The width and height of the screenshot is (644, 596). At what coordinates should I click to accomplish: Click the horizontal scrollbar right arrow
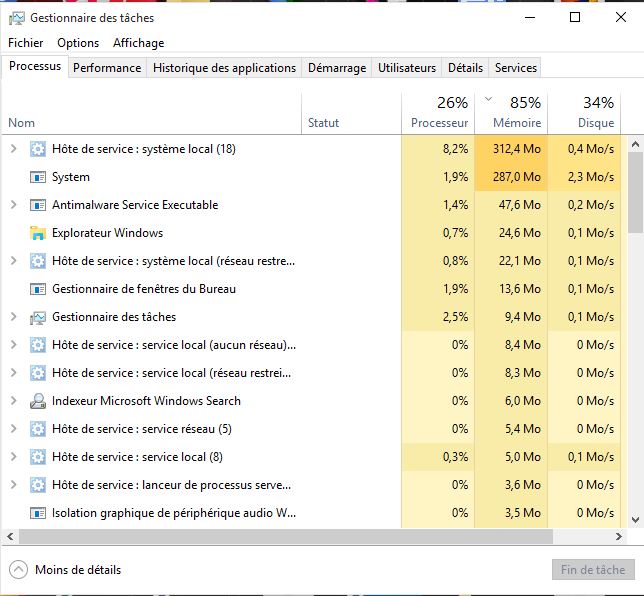(619, 536)
